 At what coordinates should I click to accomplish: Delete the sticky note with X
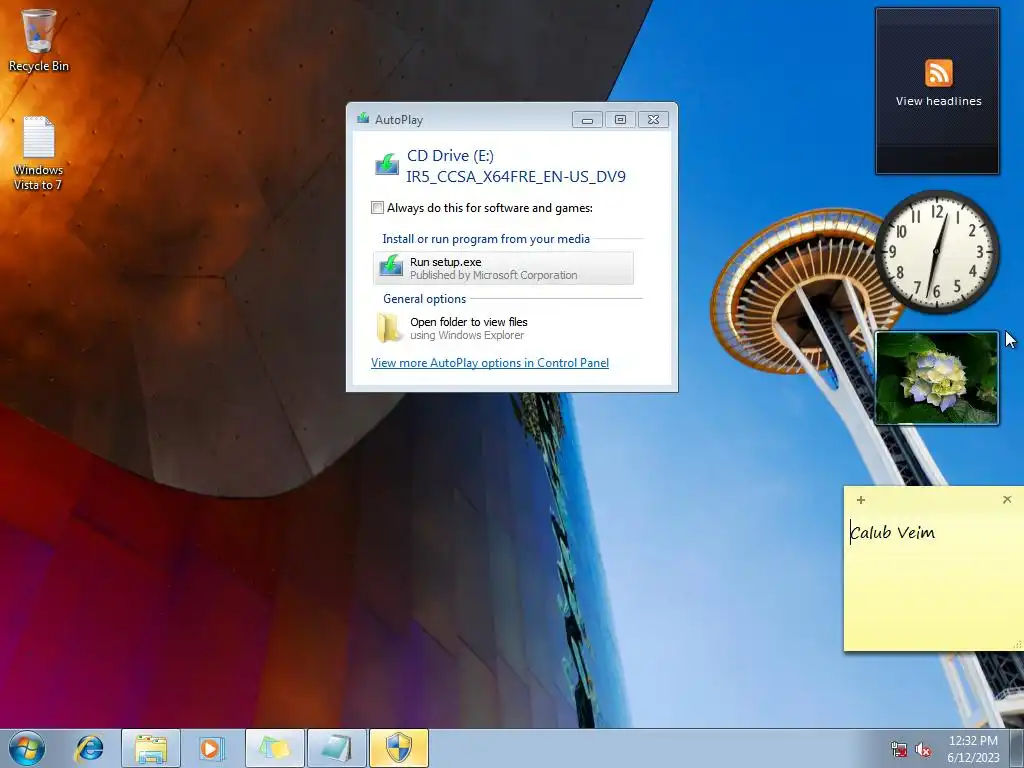coord(1007,500)
